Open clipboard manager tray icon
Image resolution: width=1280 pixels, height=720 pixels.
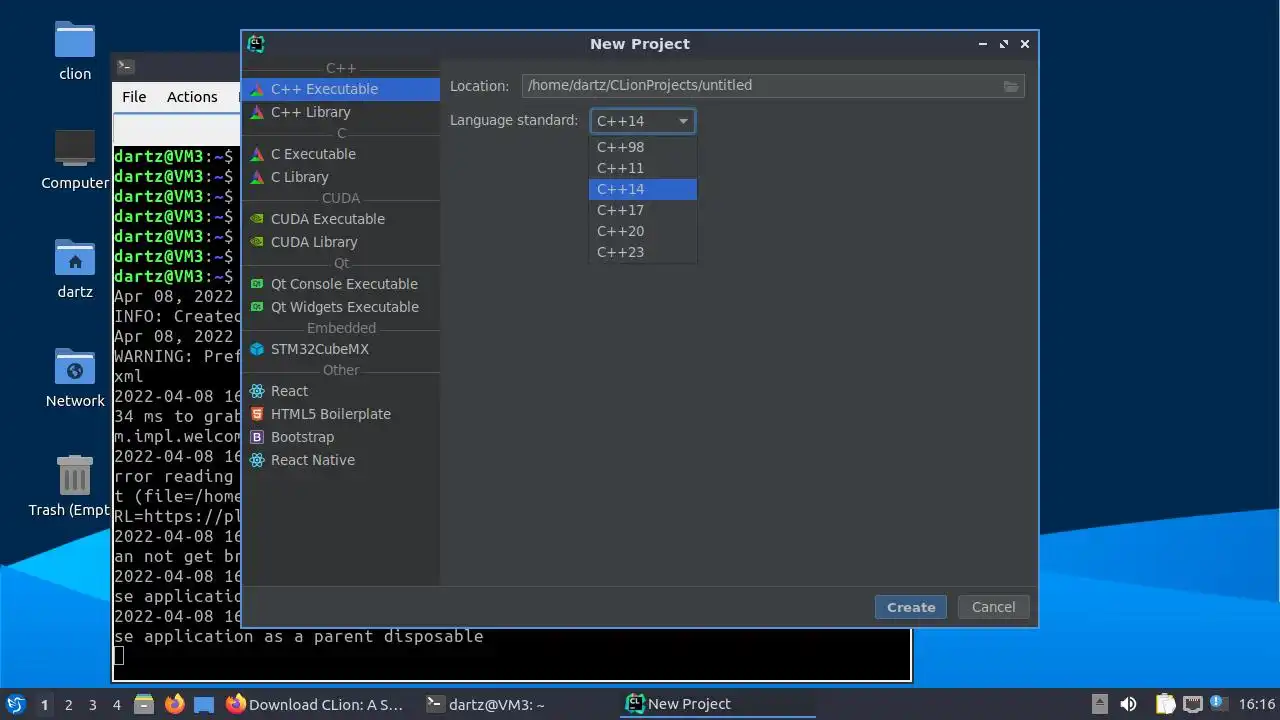click(x=1166, y=704)
